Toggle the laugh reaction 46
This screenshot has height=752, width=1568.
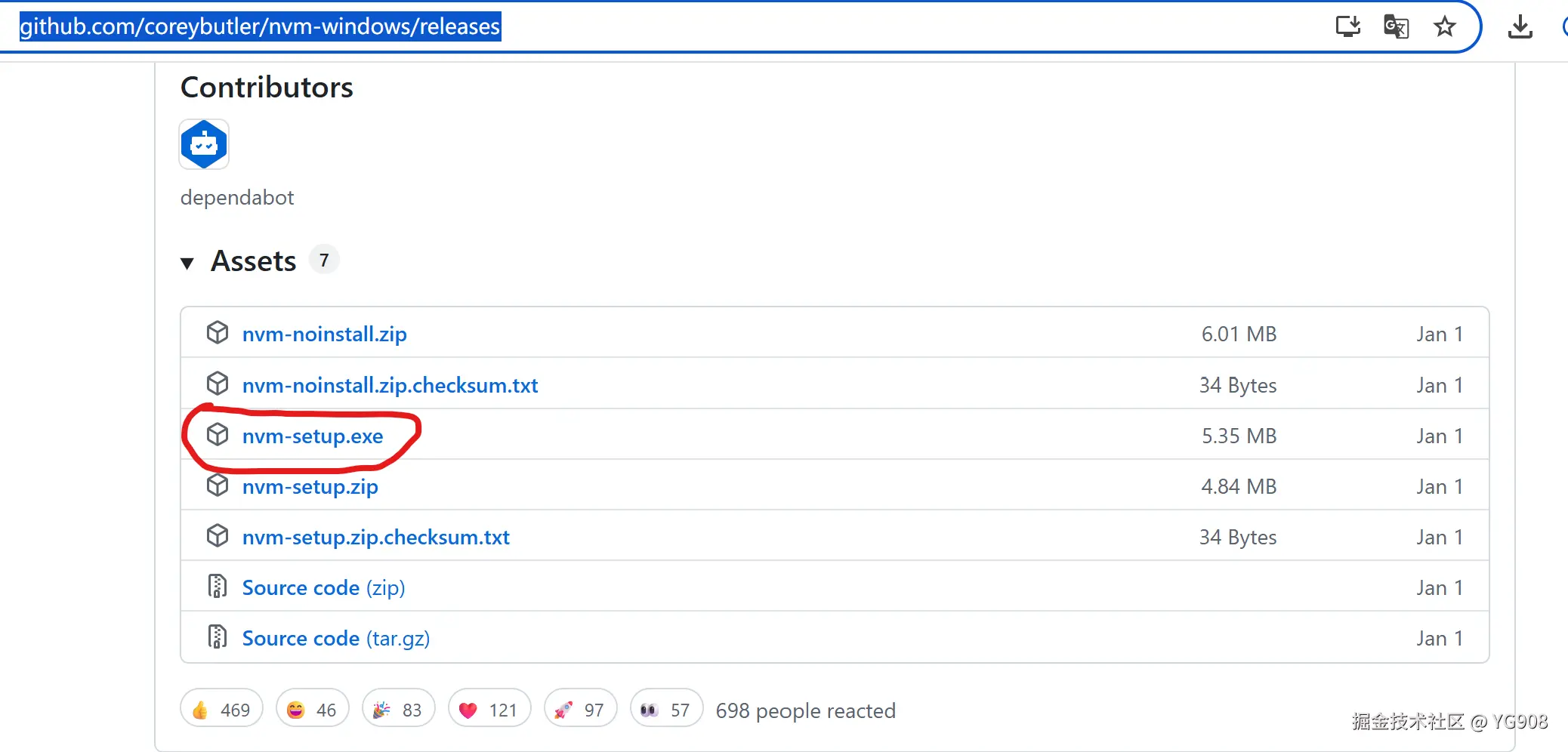(x=312, y=709)
